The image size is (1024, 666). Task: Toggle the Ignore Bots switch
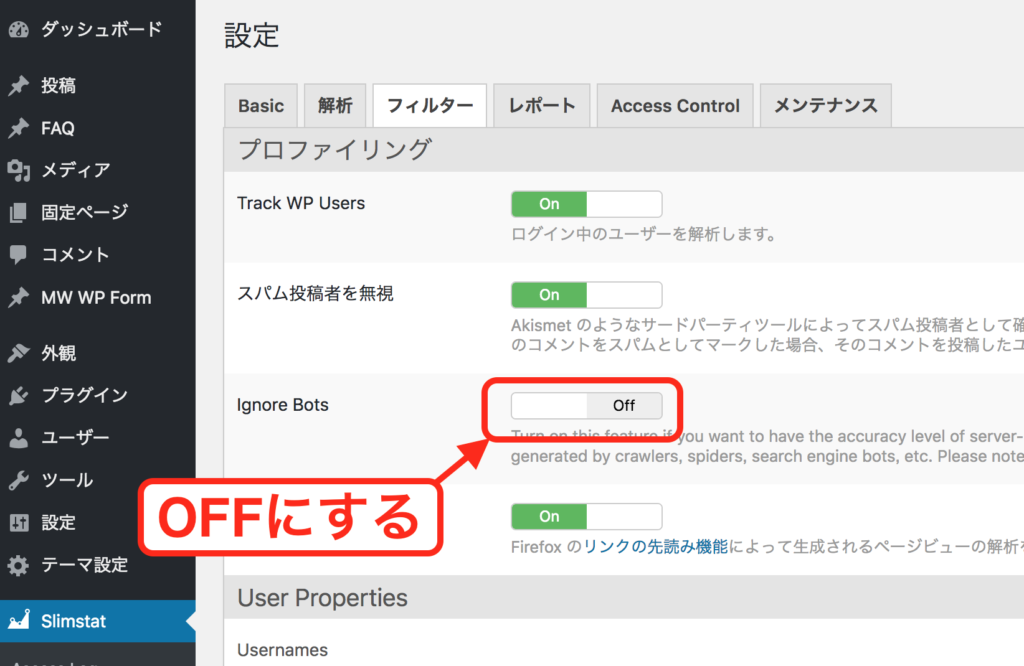(586, 406)
